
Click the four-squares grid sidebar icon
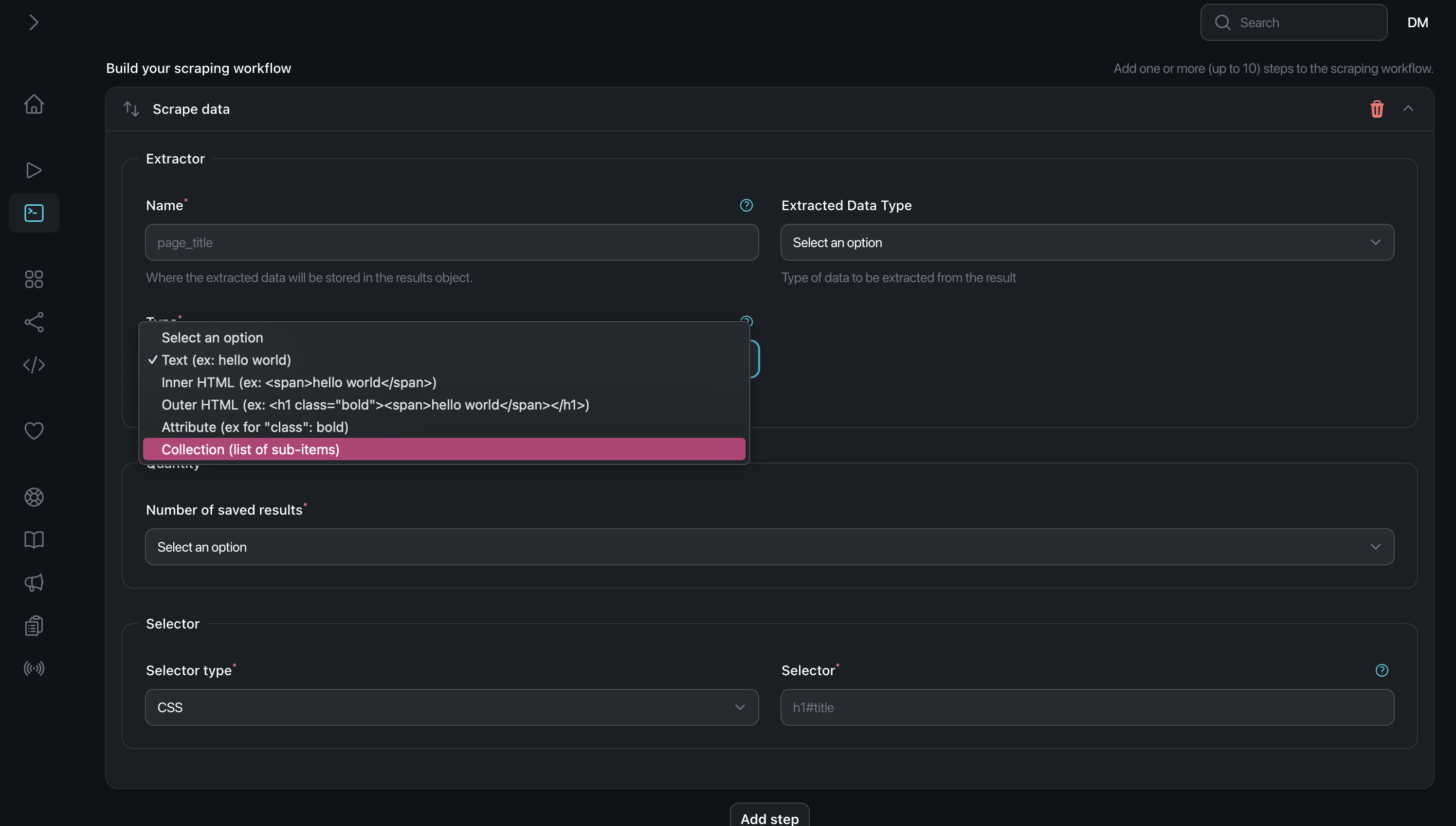click(x=34, y=279)
